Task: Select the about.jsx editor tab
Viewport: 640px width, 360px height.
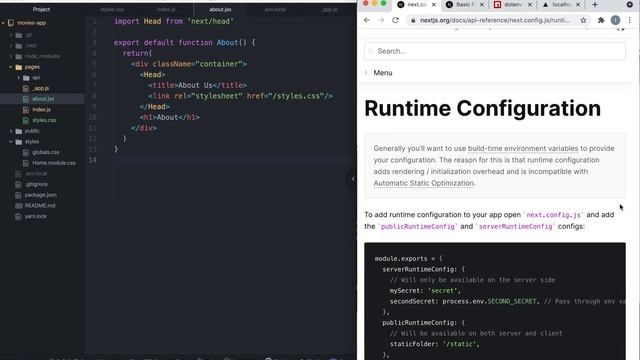Action: 220,9
